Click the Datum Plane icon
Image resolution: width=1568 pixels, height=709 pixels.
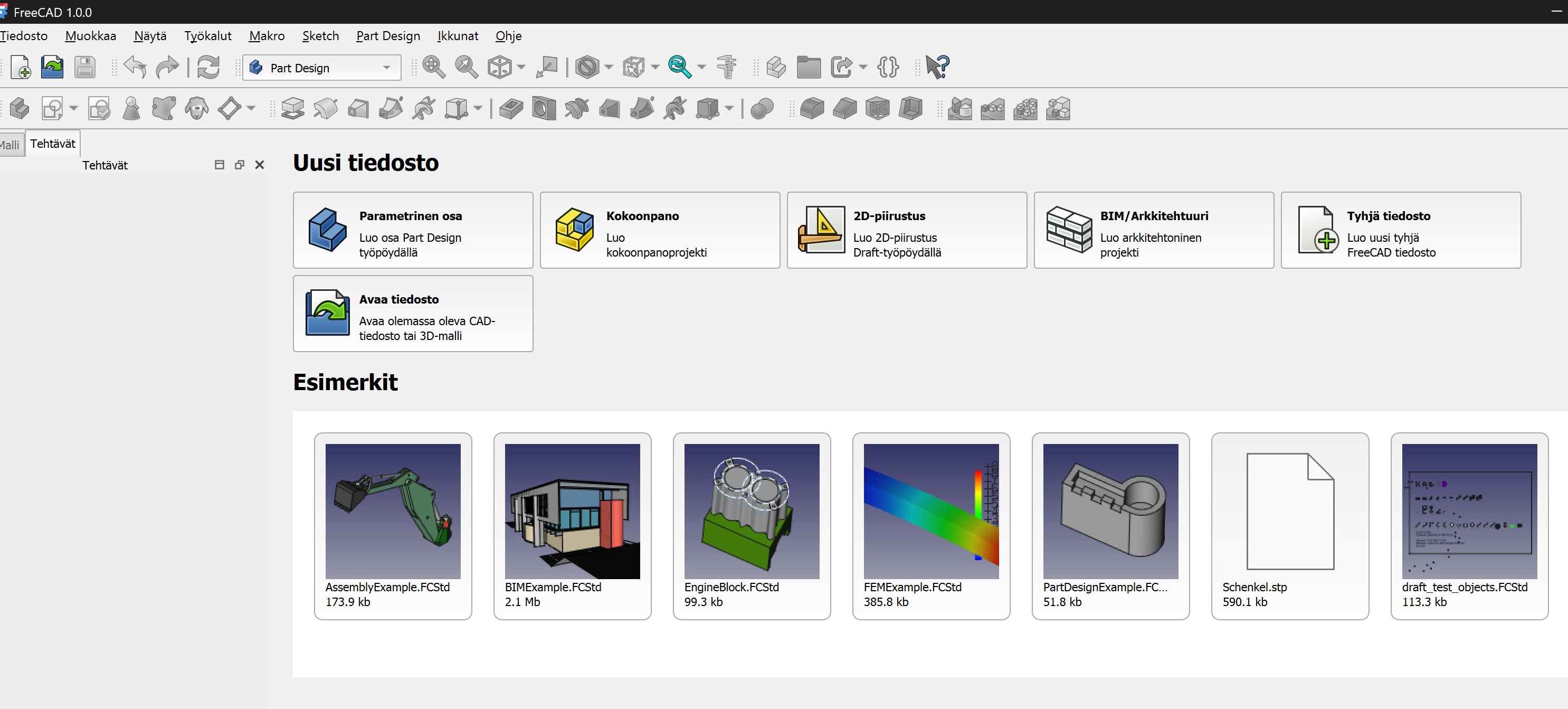pyautogui.click(x=230, y=109)
